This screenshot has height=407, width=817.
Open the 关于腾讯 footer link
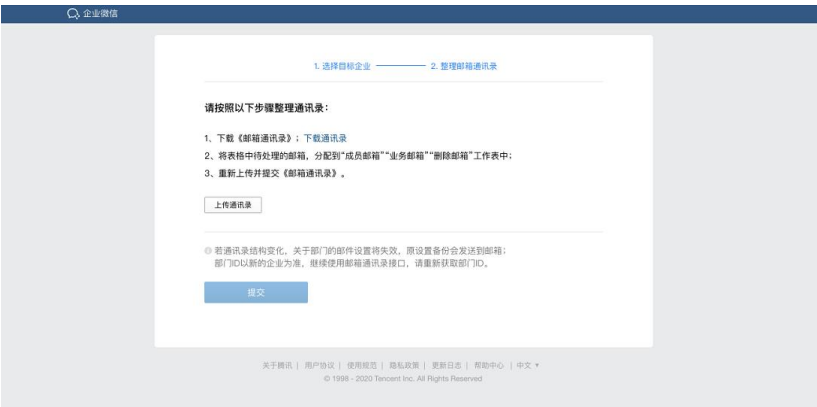(277, 365)
